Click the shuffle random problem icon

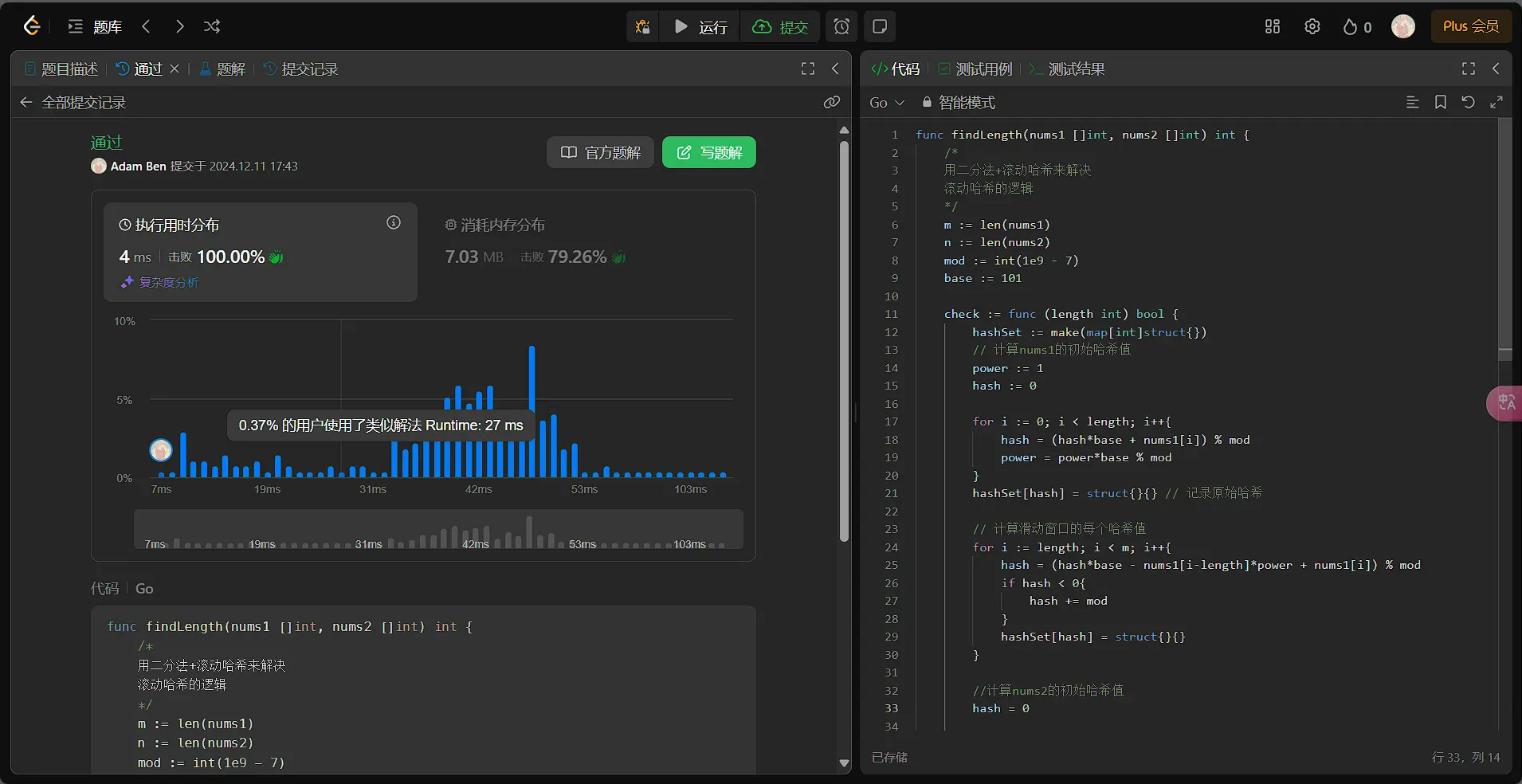tap(212, 26)
